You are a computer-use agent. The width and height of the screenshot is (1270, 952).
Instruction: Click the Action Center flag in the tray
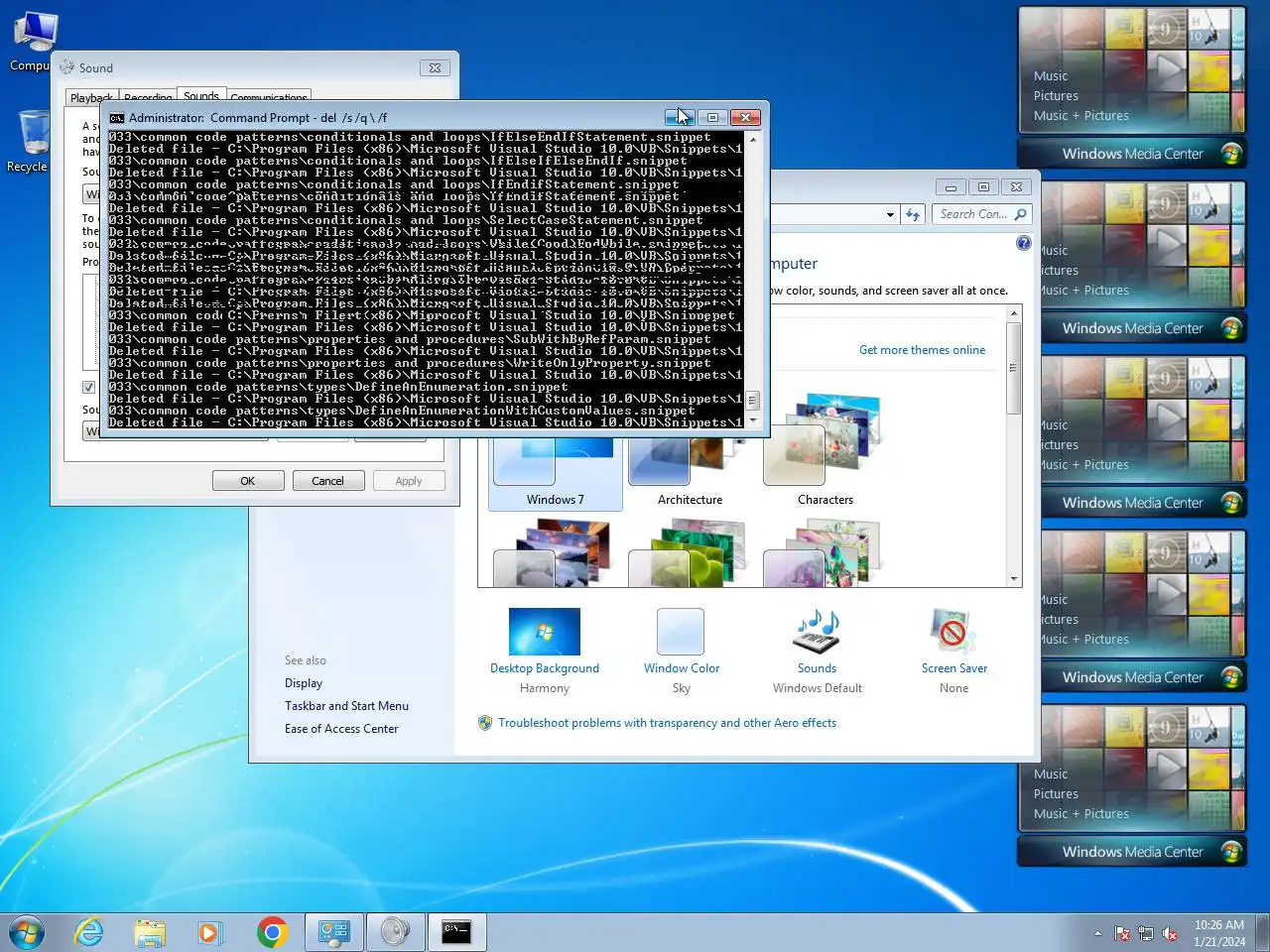[1122, 933]
